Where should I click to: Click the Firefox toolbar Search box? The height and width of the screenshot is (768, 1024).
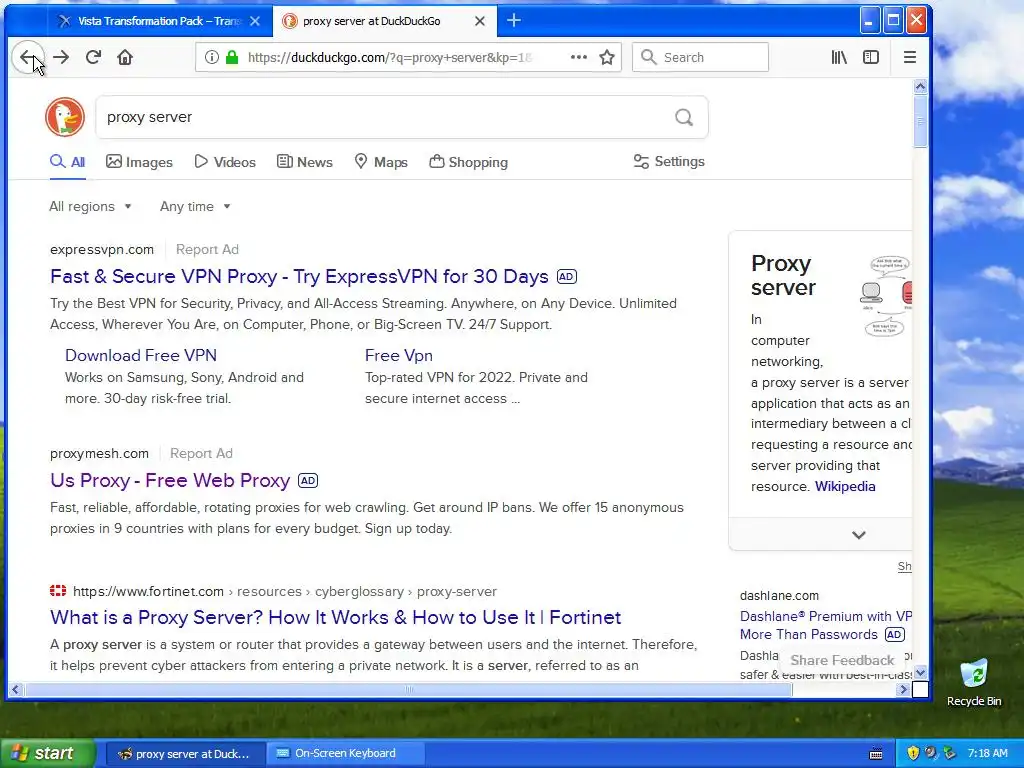(700, 57)
